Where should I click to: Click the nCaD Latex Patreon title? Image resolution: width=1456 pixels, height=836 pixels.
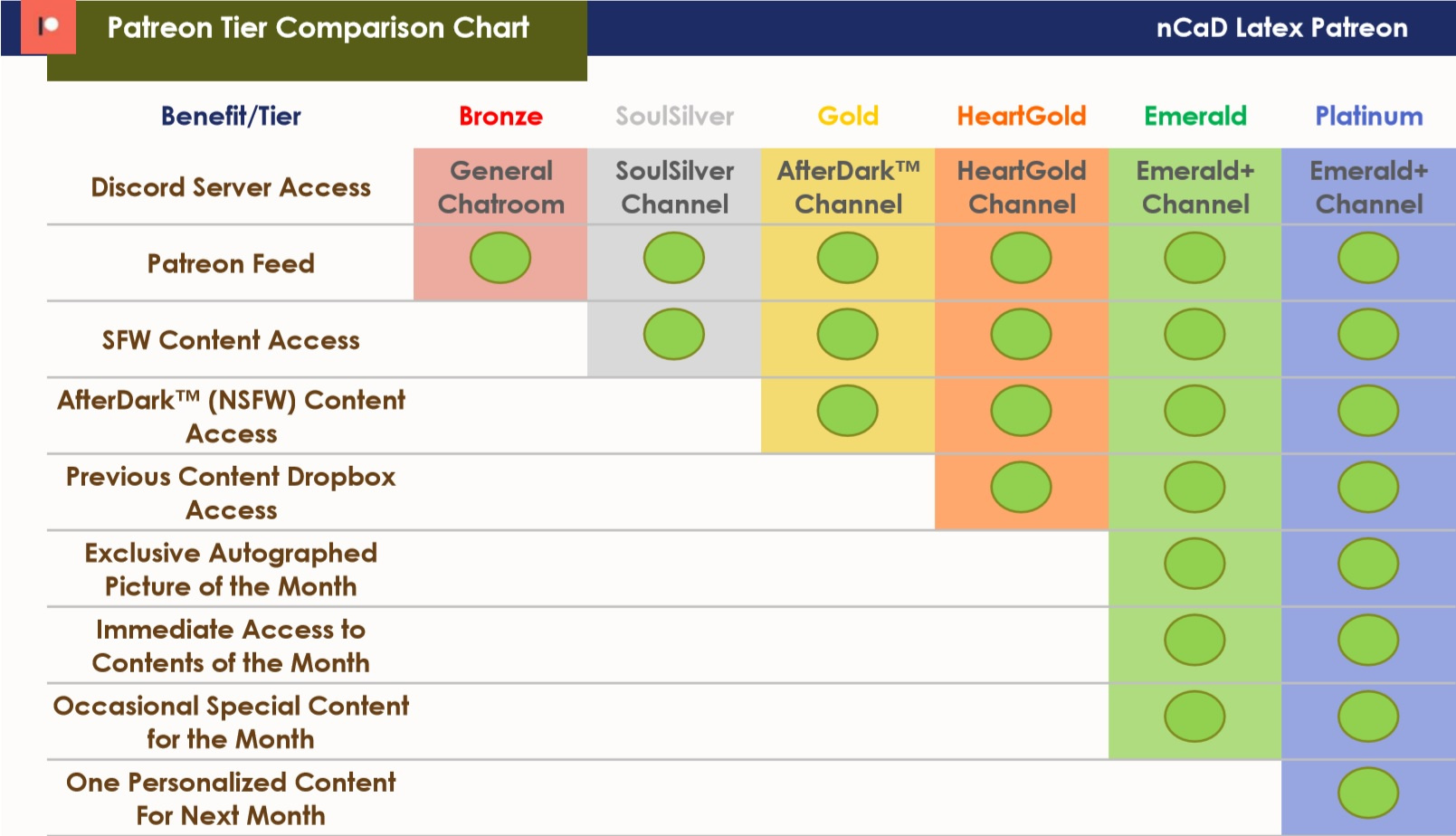pos(1281,28)
